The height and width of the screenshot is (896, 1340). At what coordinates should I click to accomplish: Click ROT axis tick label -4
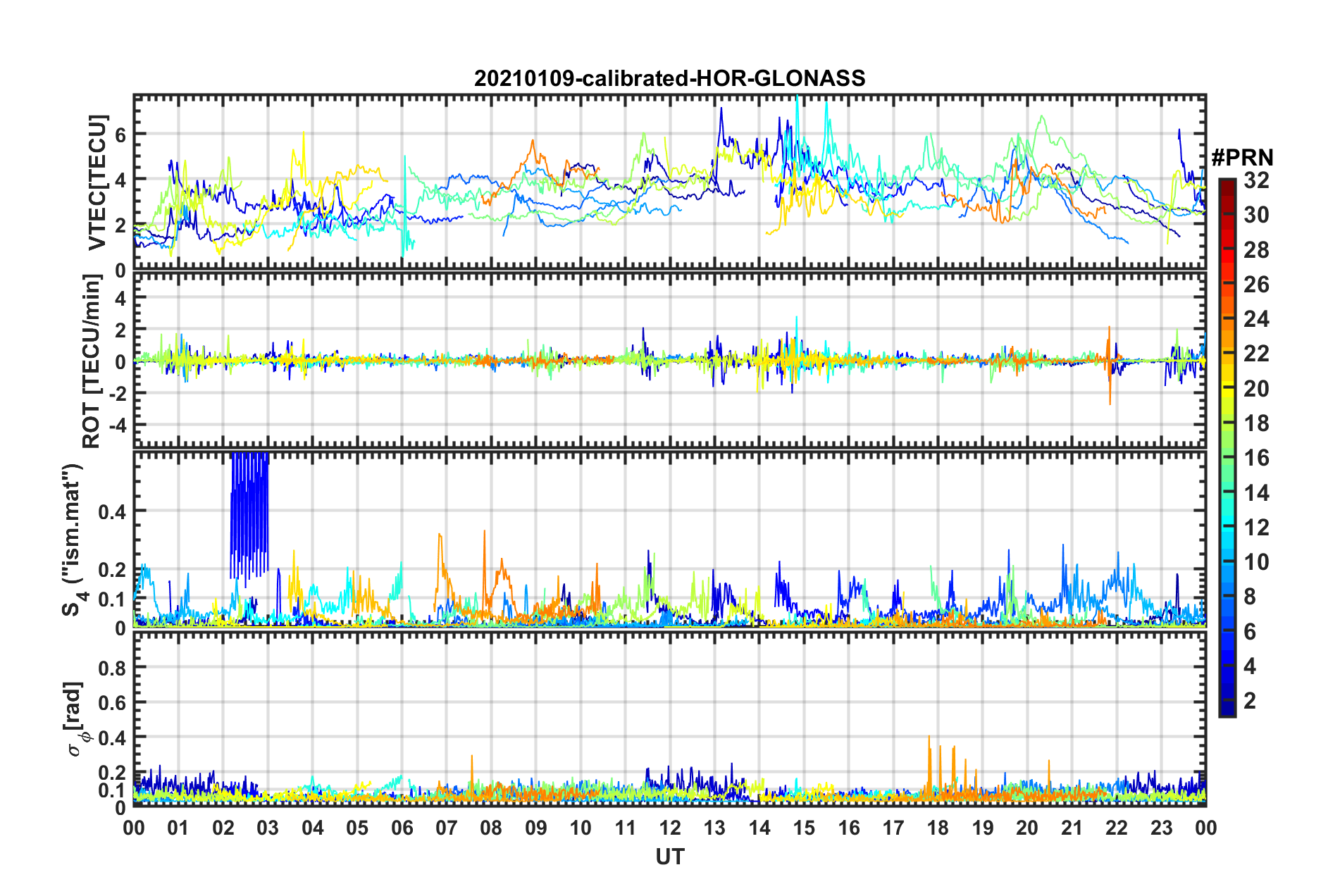click(x=117, y=425)
